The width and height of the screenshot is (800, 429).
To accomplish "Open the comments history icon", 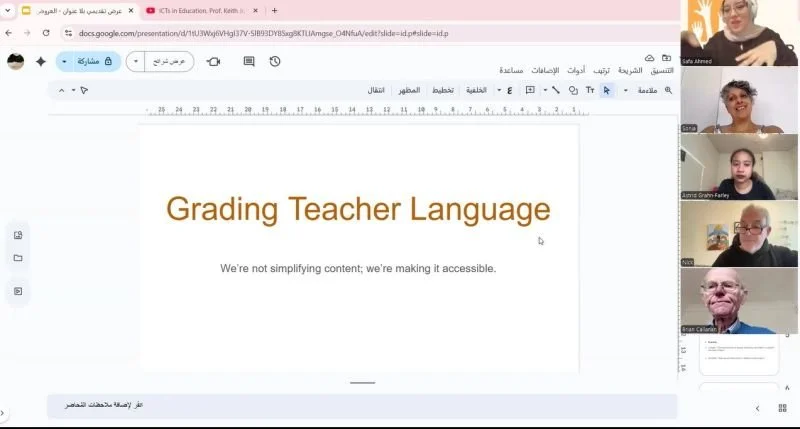I will [x=249, y=61].
